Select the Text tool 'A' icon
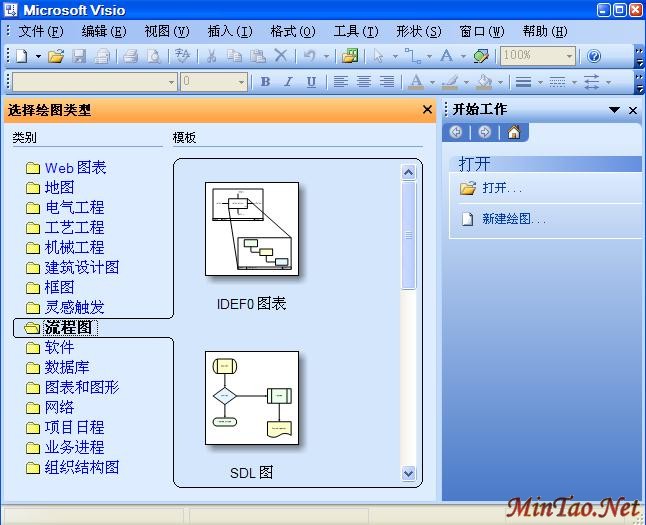 tap(446, 56)
